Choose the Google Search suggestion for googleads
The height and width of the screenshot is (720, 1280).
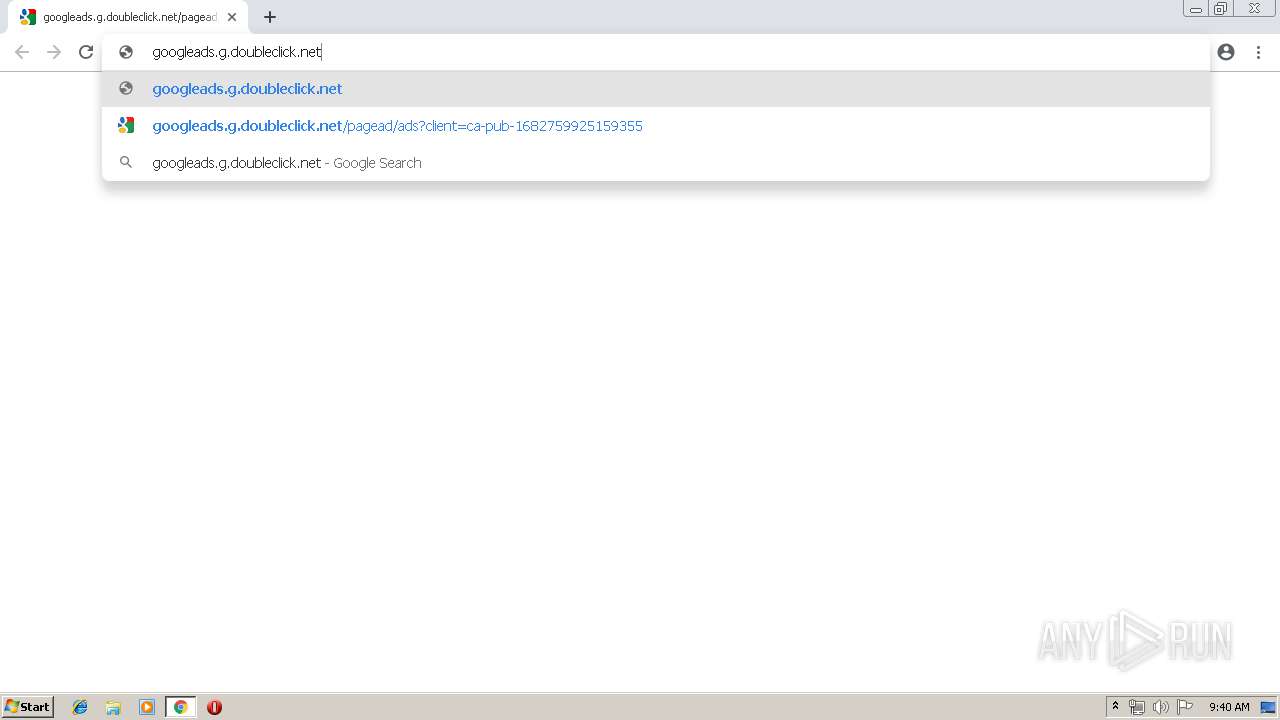pos(656,163)
